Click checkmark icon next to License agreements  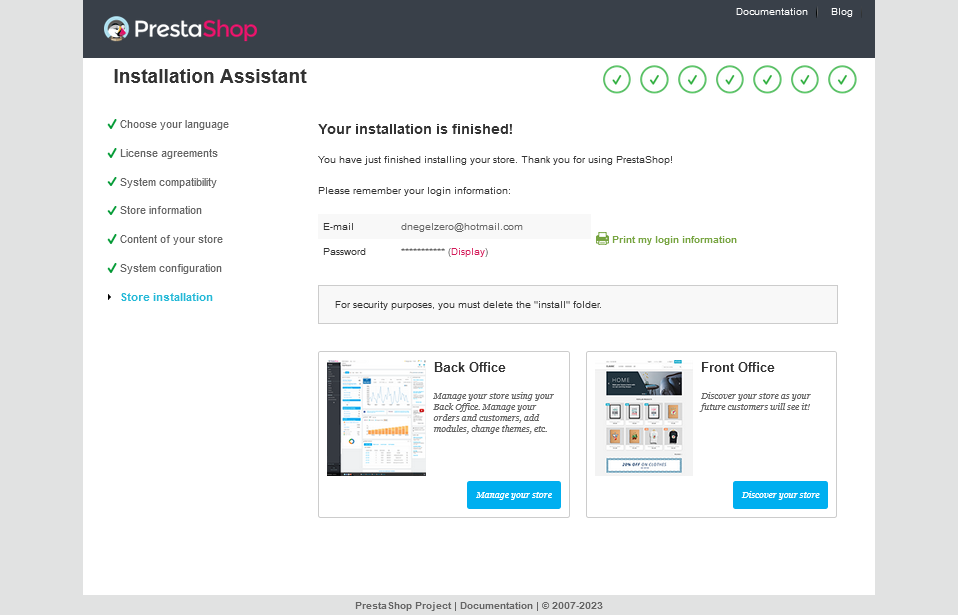tap(112, 153)
